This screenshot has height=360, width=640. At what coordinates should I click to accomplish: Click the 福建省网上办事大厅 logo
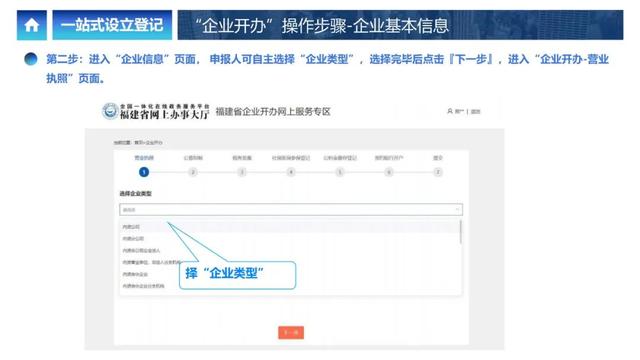[x=156, y=111]
